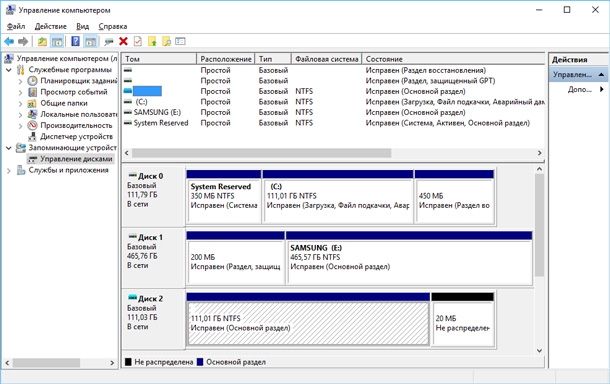Go back with the blue left arrow

tap(9, 41)
